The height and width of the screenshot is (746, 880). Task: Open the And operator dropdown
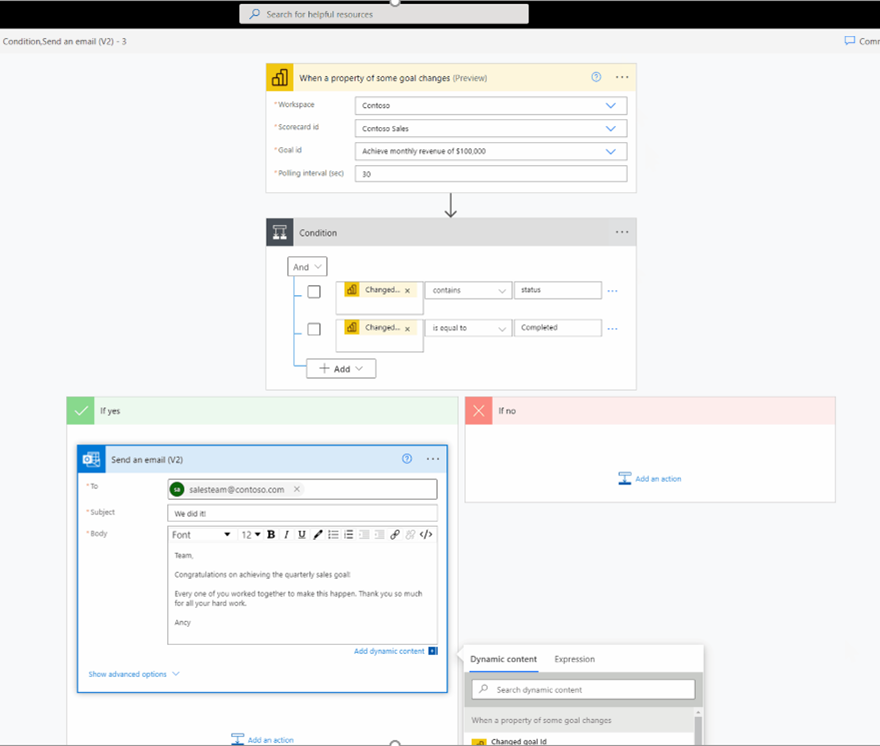(307, 267)
